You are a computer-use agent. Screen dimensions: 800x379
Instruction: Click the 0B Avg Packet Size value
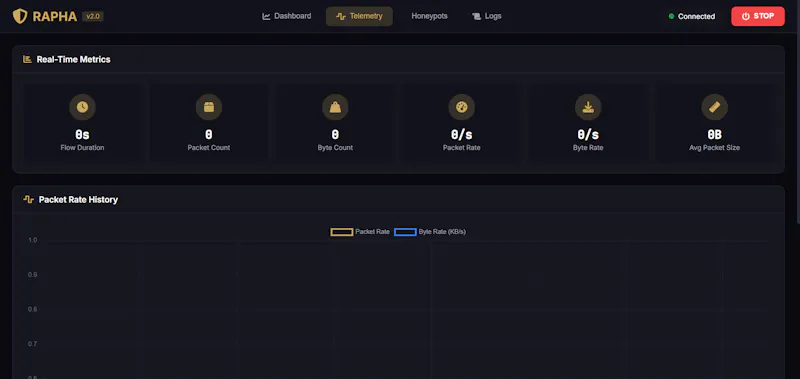click(x=714, y=135)
